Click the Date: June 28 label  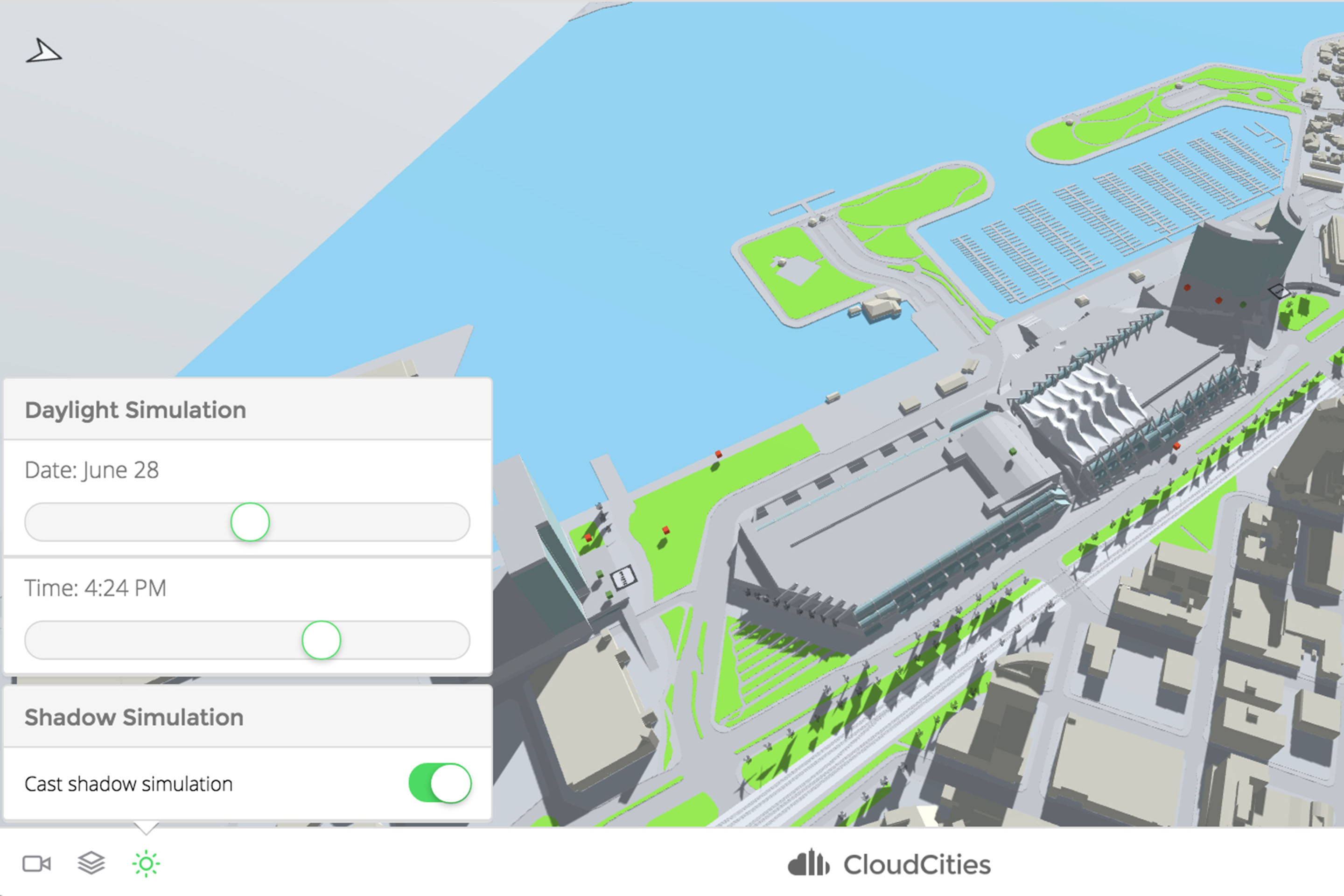91,470
